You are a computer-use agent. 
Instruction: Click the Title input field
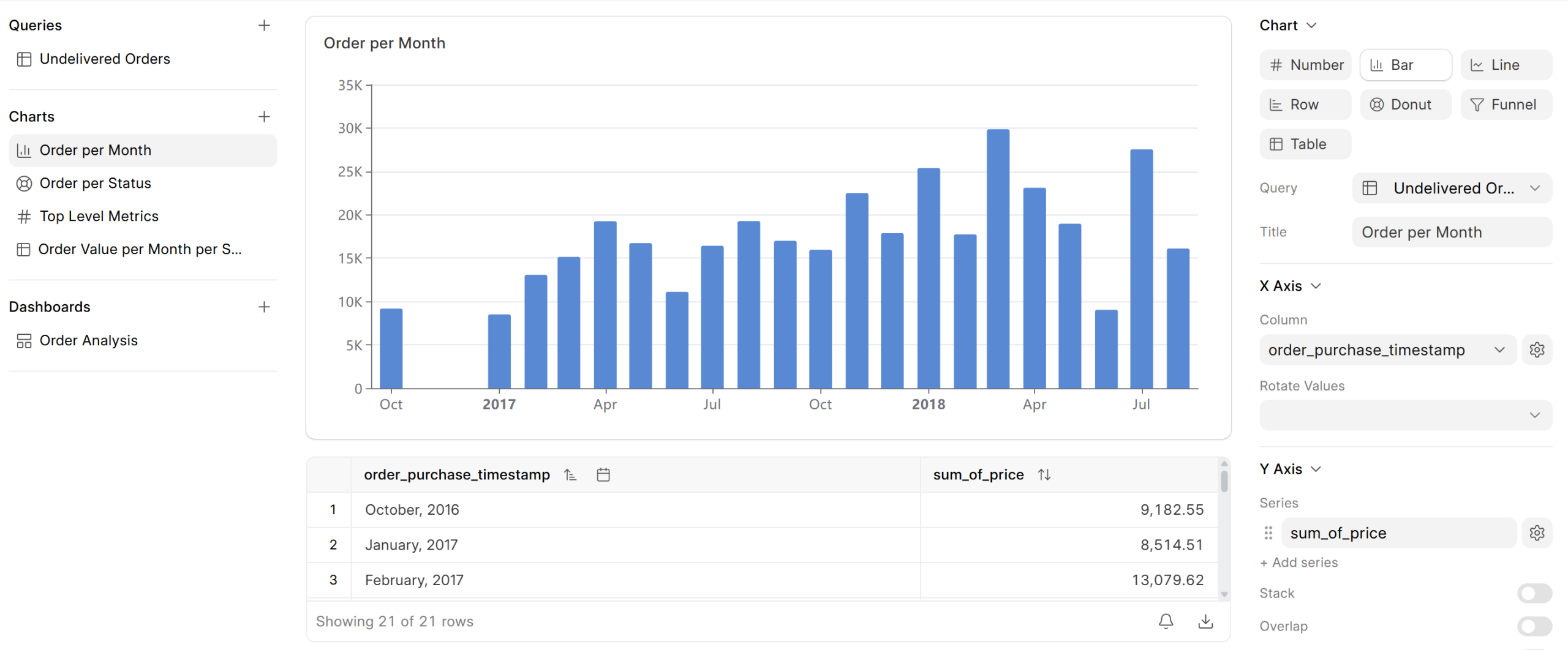tap(1452, 233)
